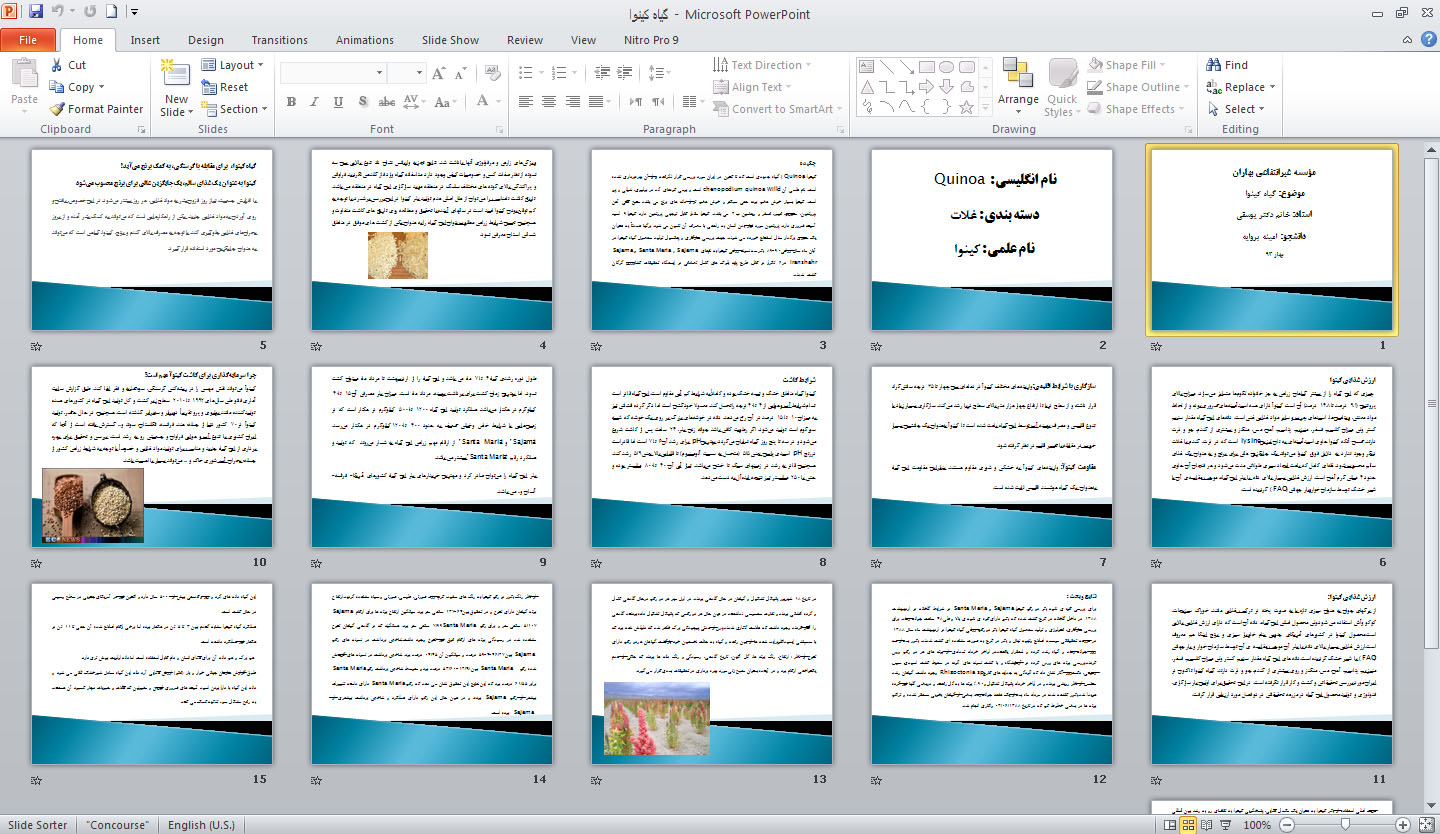Click the Cut scissors icon
Image resolution: width=1440 pixels, height=834 pixels.
[x=57, y=65]
